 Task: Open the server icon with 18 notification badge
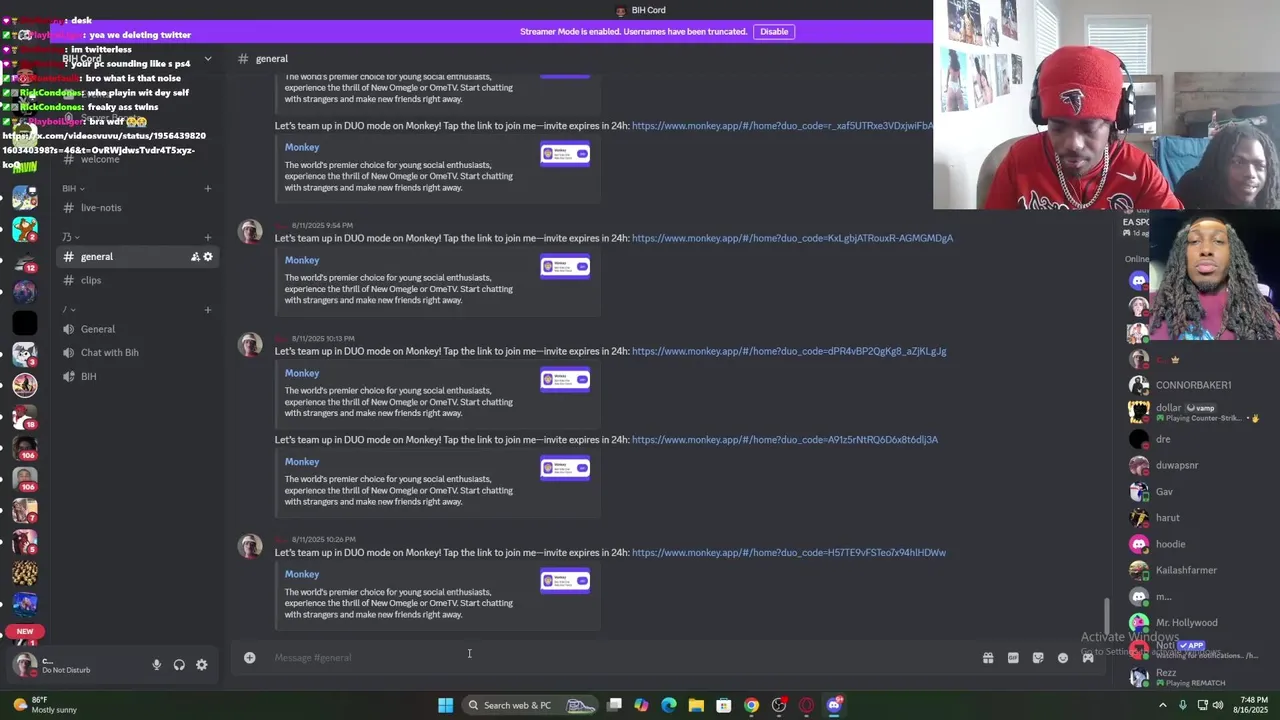[x=25, y=416]
